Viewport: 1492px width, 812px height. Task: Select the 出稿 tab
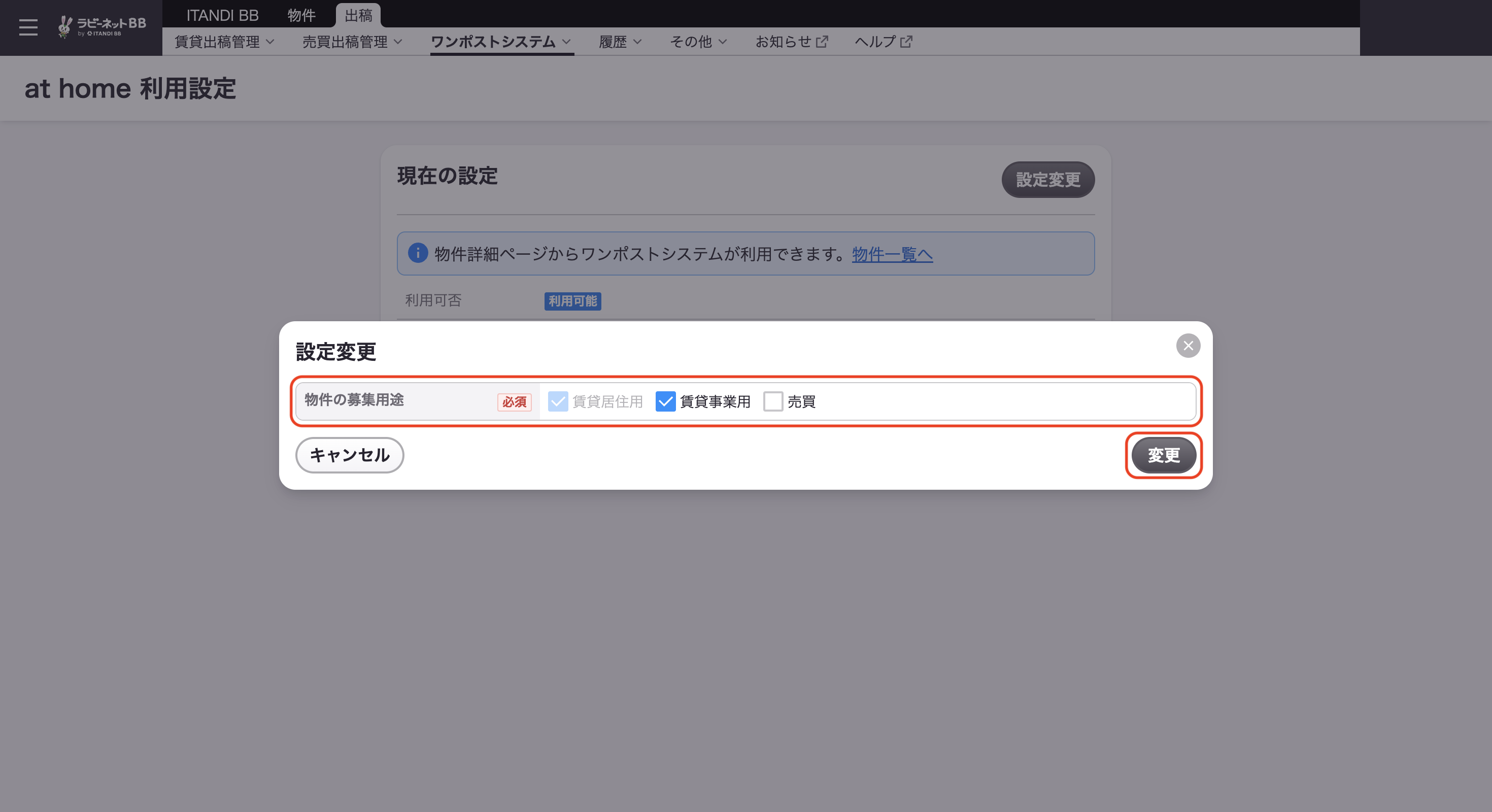(358, 15)
